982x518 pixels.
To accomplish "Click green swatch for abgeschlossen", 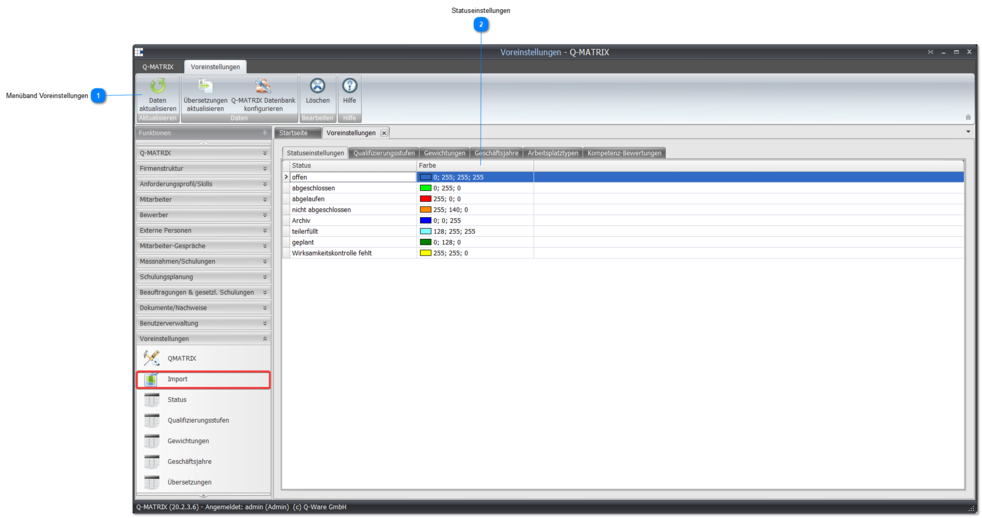I will click(x=426, y=188).
